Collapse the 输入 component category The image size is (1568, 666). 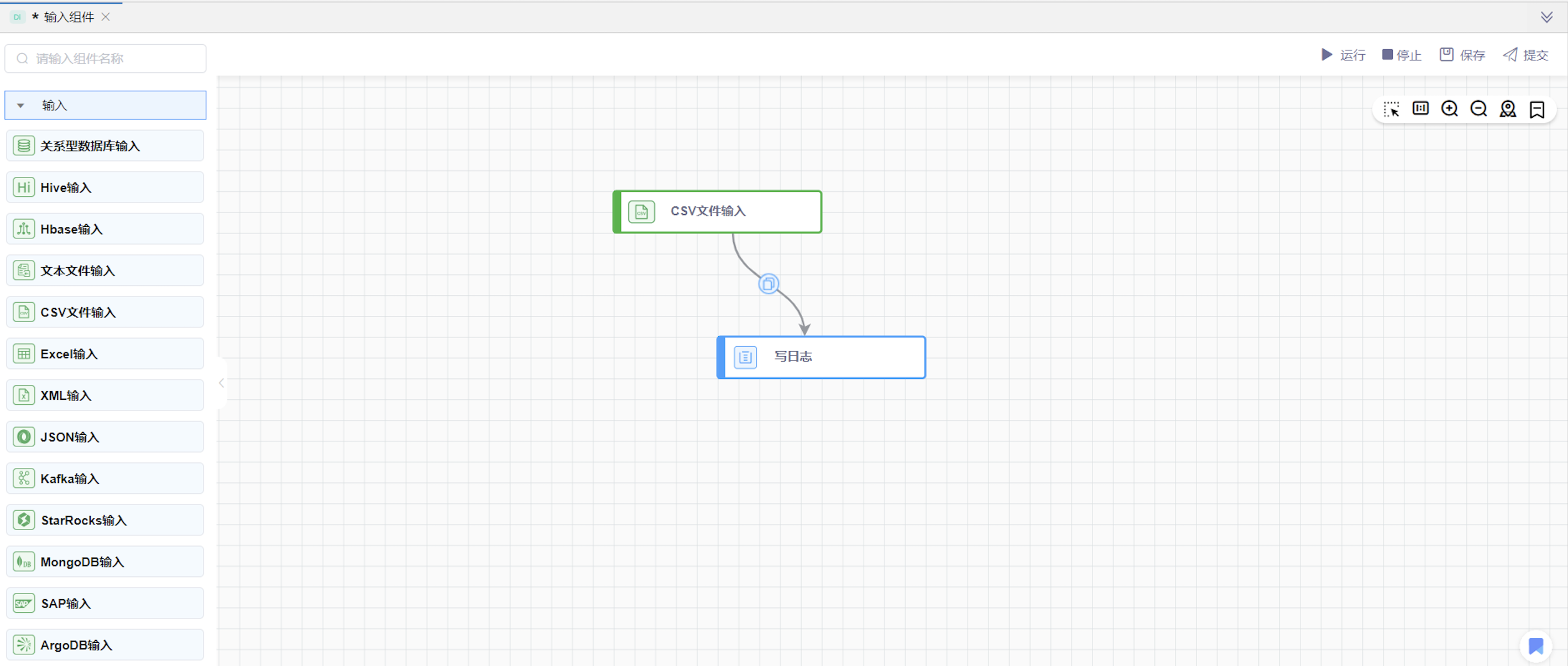[x=20, y=105]
